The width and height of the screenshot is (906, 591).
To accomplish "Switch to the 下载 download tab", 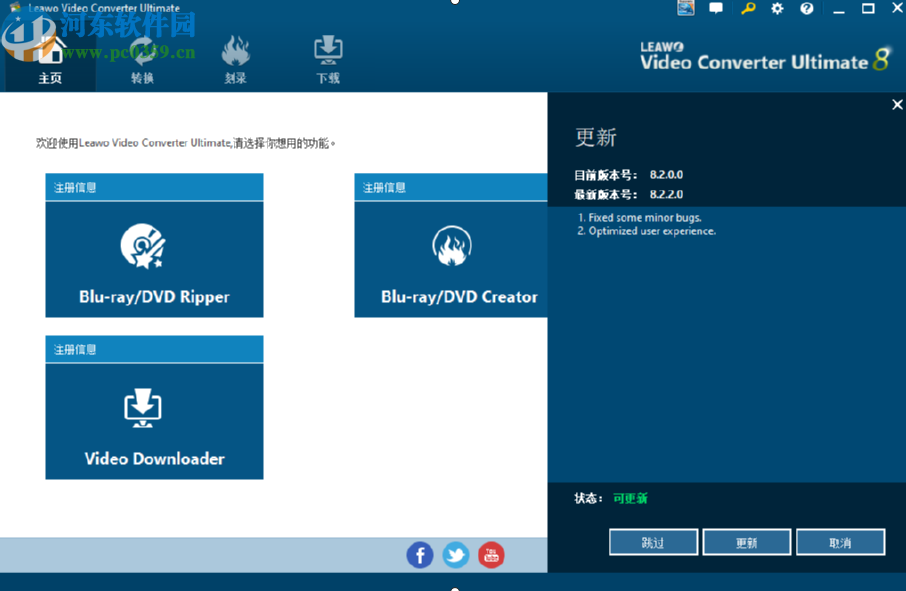I will 328,60.
